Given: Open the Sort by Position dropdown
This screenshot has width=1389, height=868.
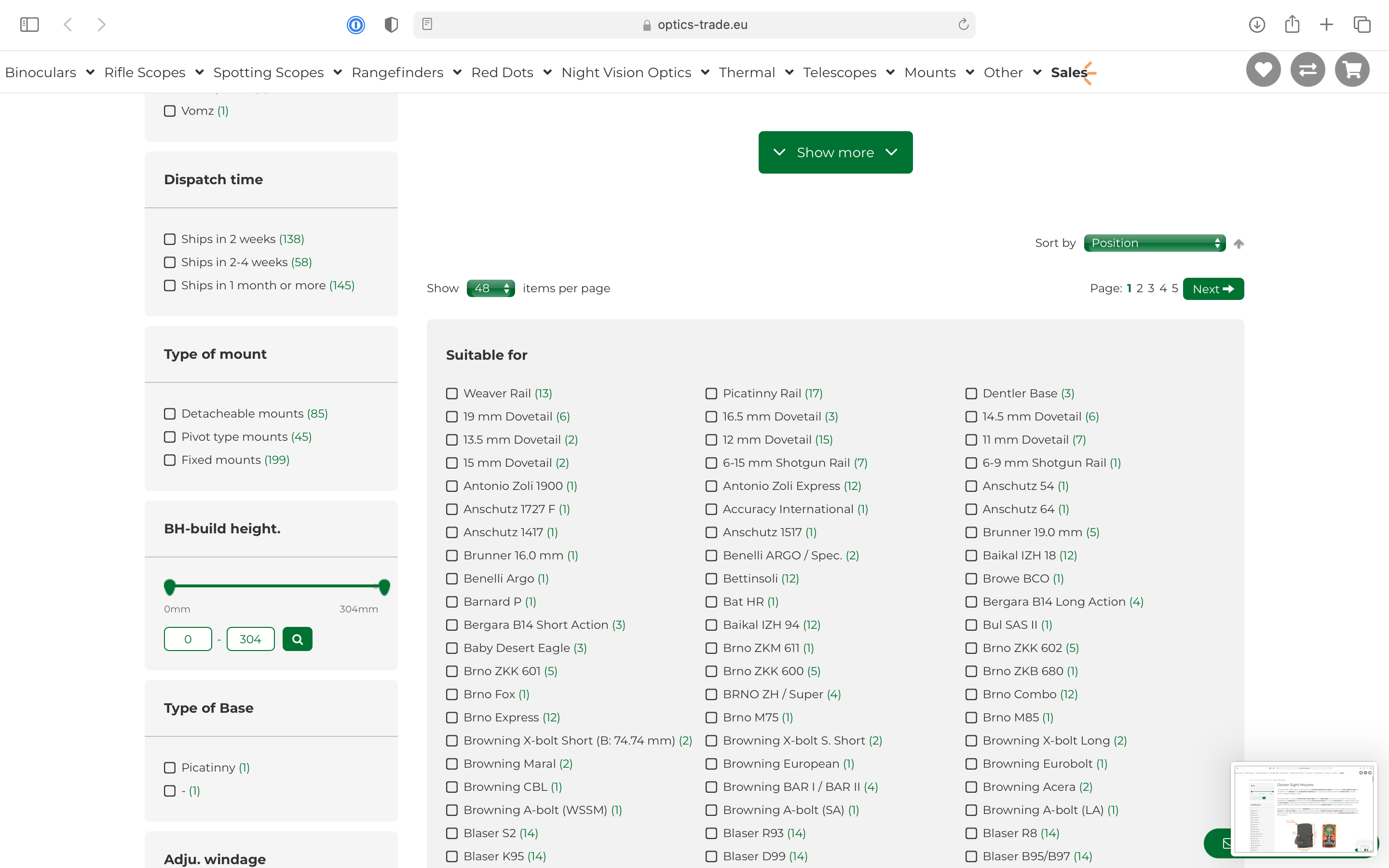Looking at the screenshot, I should (1155, 243).
